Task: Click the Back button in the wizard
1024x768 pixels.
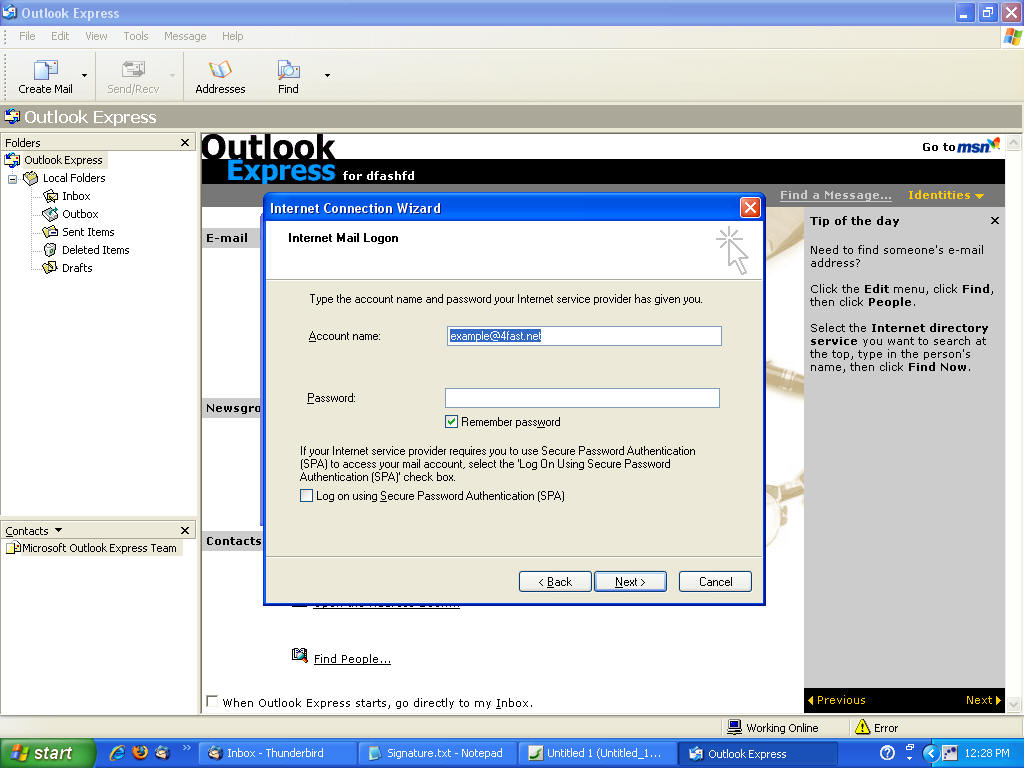Action: click(555, 582)
